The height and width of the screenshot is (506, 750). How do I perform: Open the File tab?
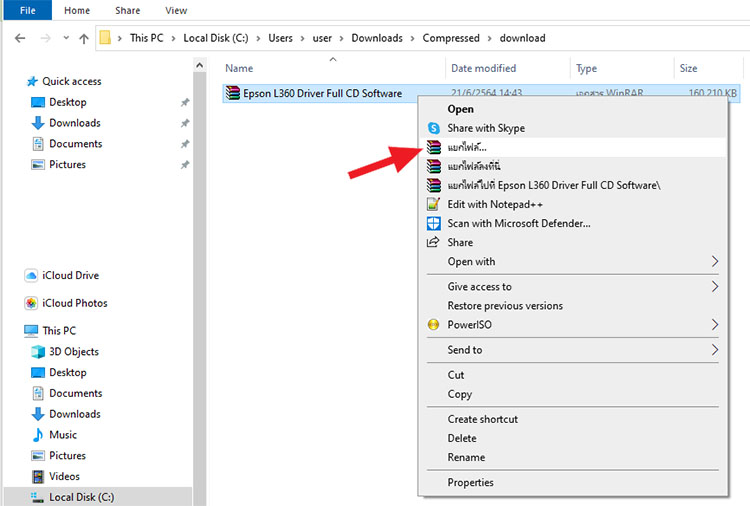click(28, 10)
